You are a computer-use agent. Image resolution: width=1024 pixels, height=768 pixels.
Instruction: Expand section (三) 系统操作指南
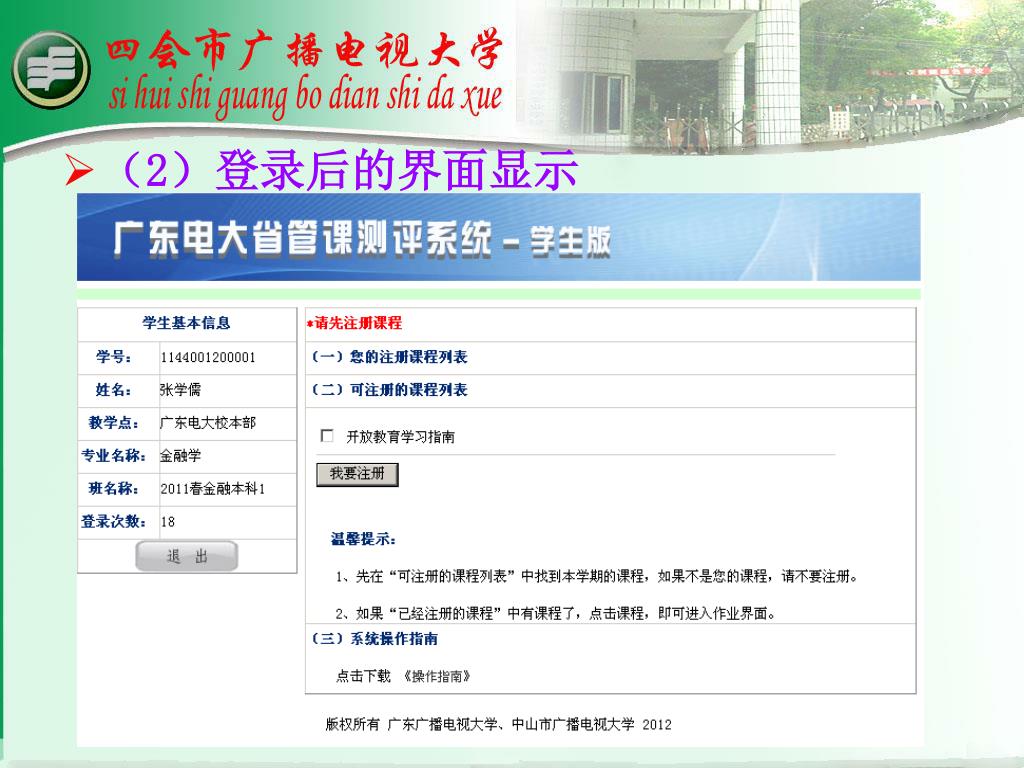pos(374,639)
